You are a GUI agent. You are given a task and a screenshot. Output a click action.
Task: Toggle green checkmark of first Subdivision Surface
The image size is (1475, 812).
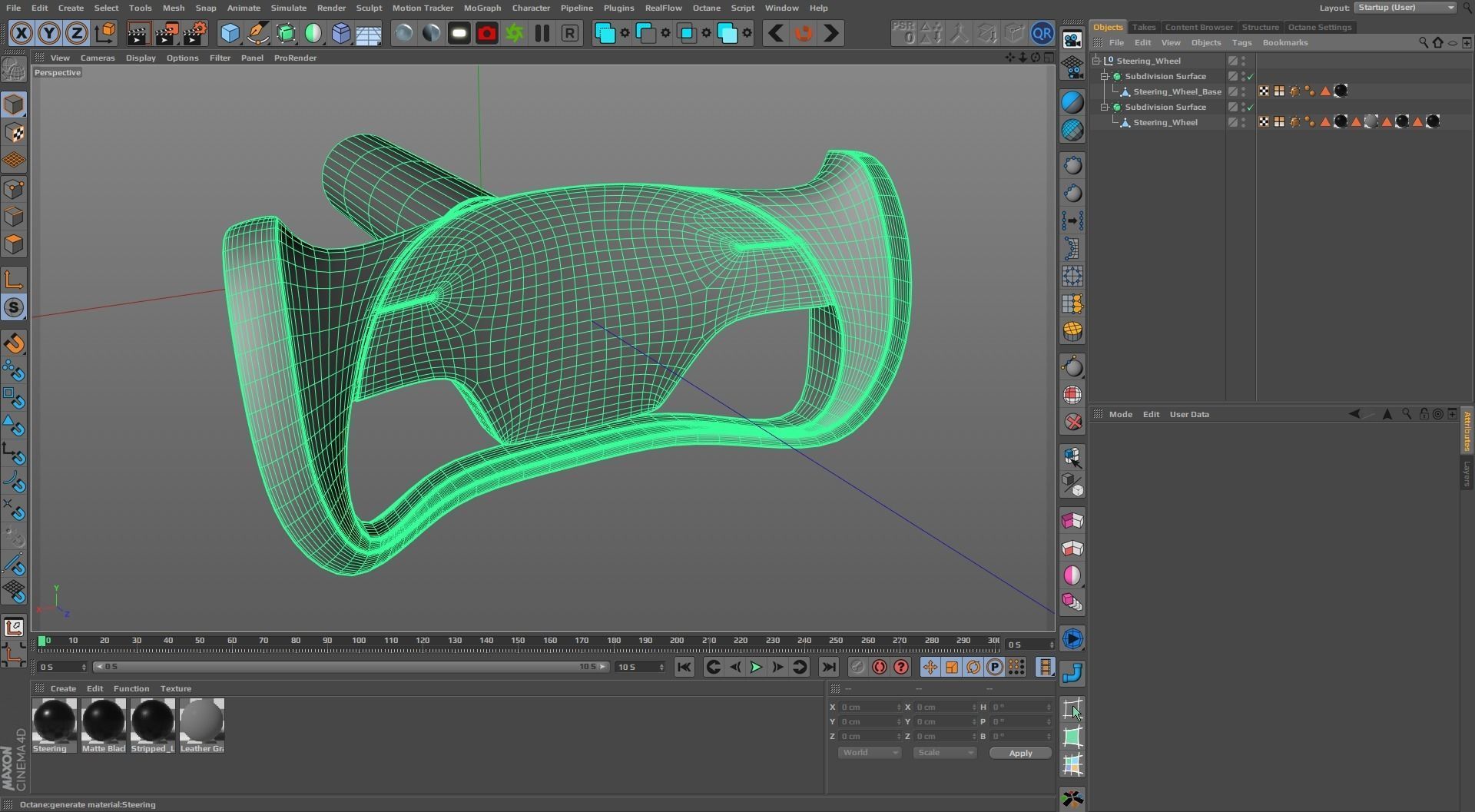(x=1251, y=76)
